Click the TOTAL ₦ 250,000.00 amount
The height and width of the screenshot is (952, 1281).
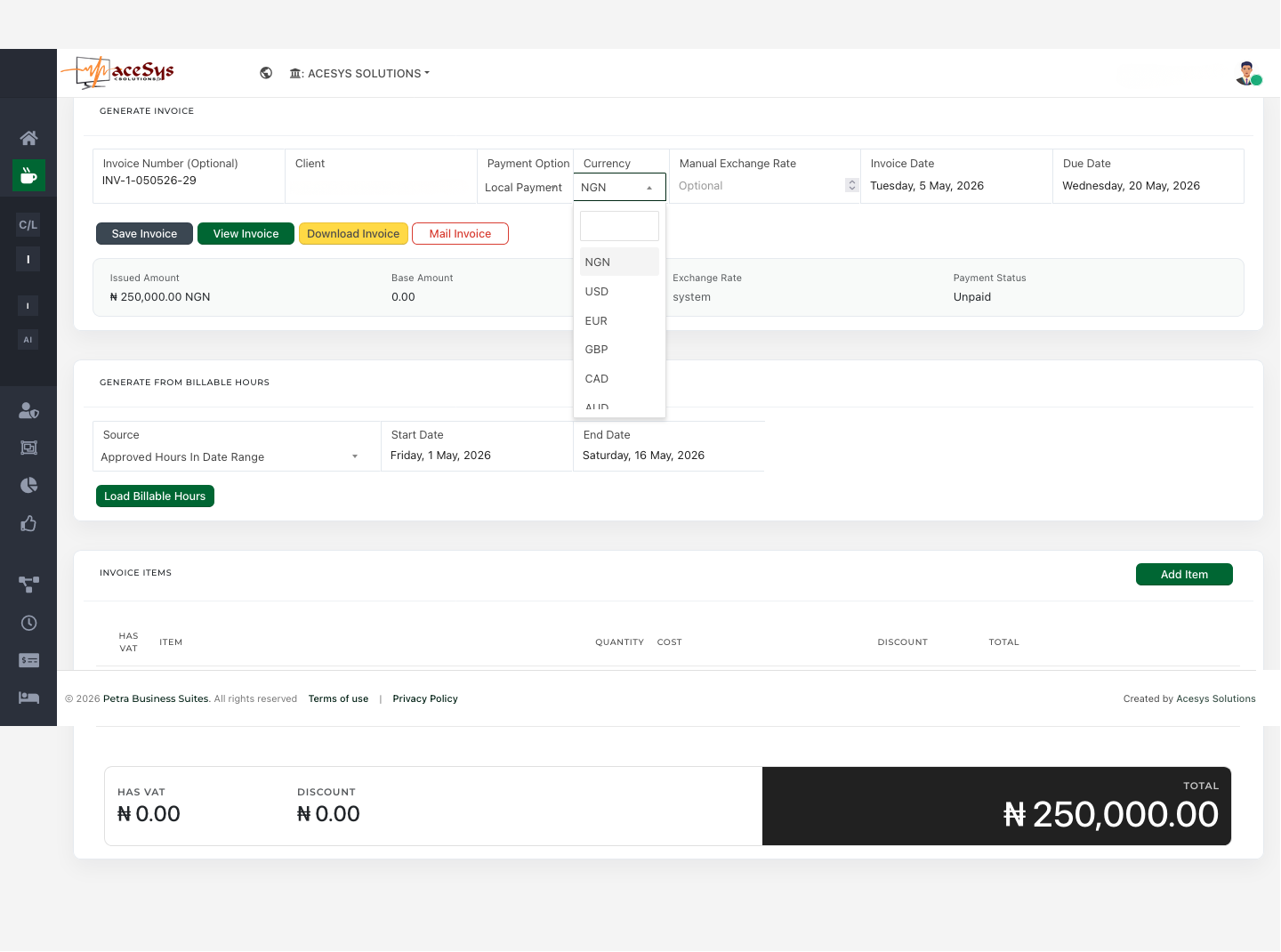point(1111,814)
